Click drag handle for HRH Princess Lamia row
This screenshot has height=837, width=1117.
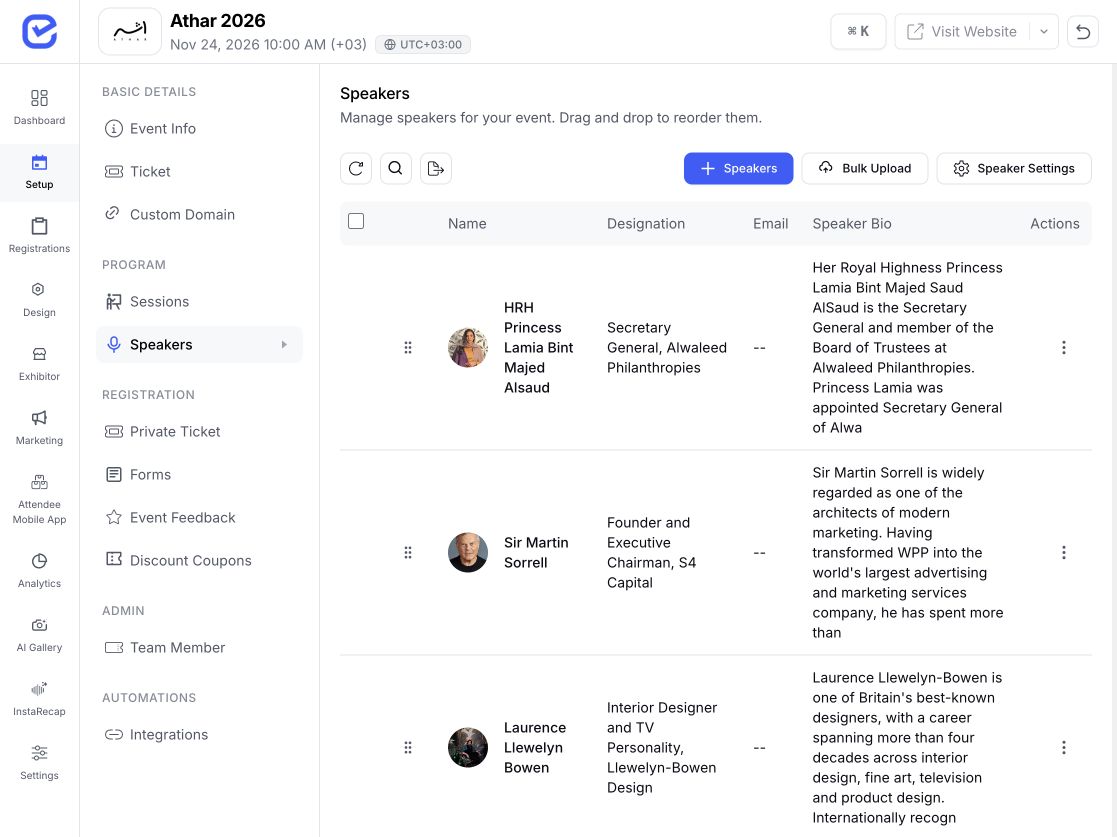[408, 348]
